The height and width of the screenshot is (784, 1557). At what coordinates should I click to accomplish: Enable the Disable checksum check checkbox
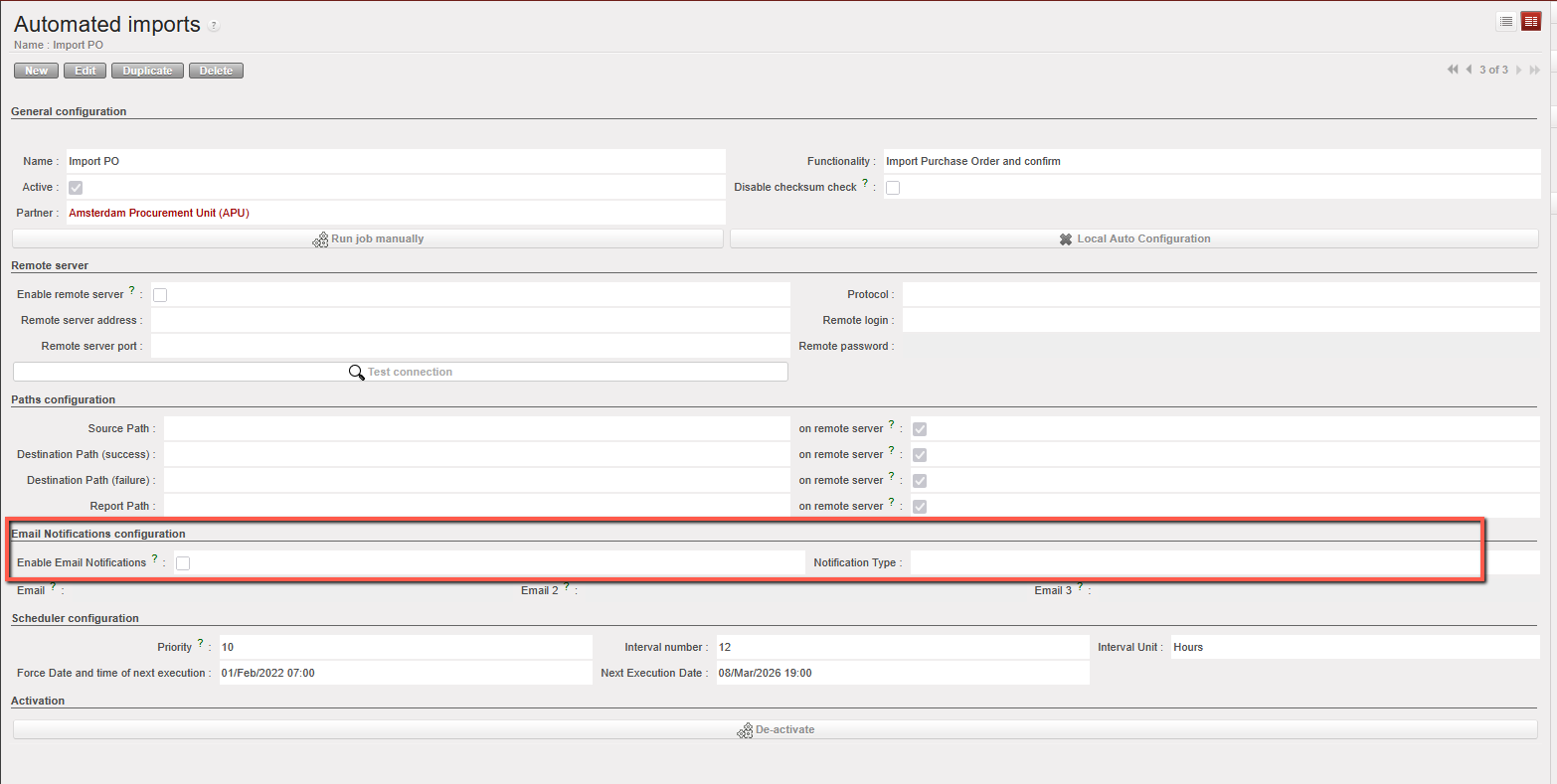(893, 188)
